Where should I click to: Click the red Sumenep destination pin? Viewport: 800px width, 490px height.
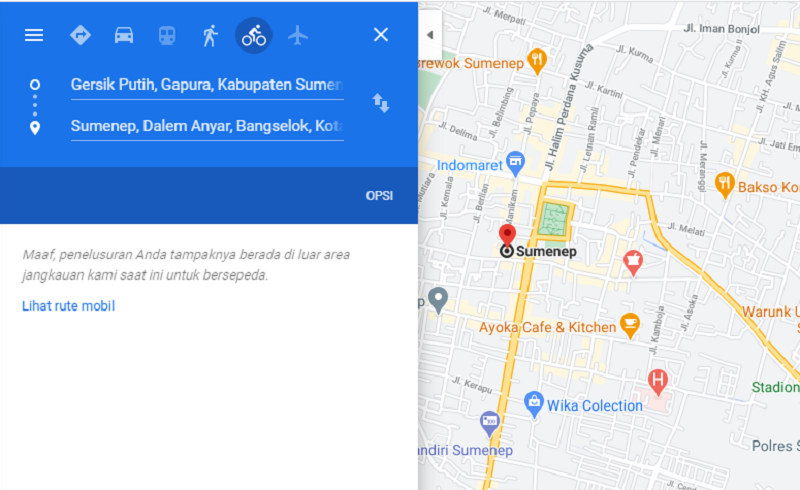click(x=507, y=234)
